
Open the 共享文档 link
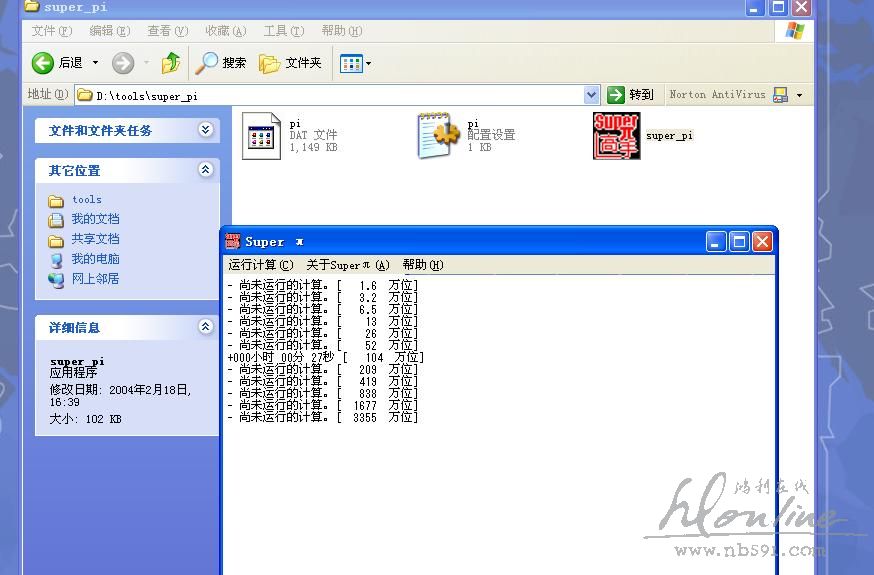(x=95, y=239)
